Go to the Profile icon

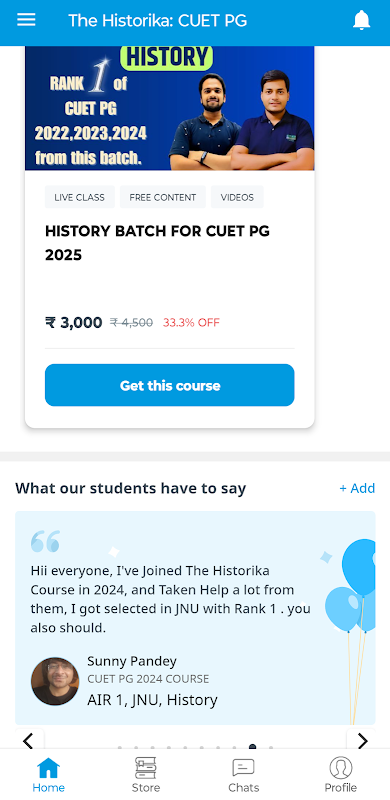pos(340,768)
